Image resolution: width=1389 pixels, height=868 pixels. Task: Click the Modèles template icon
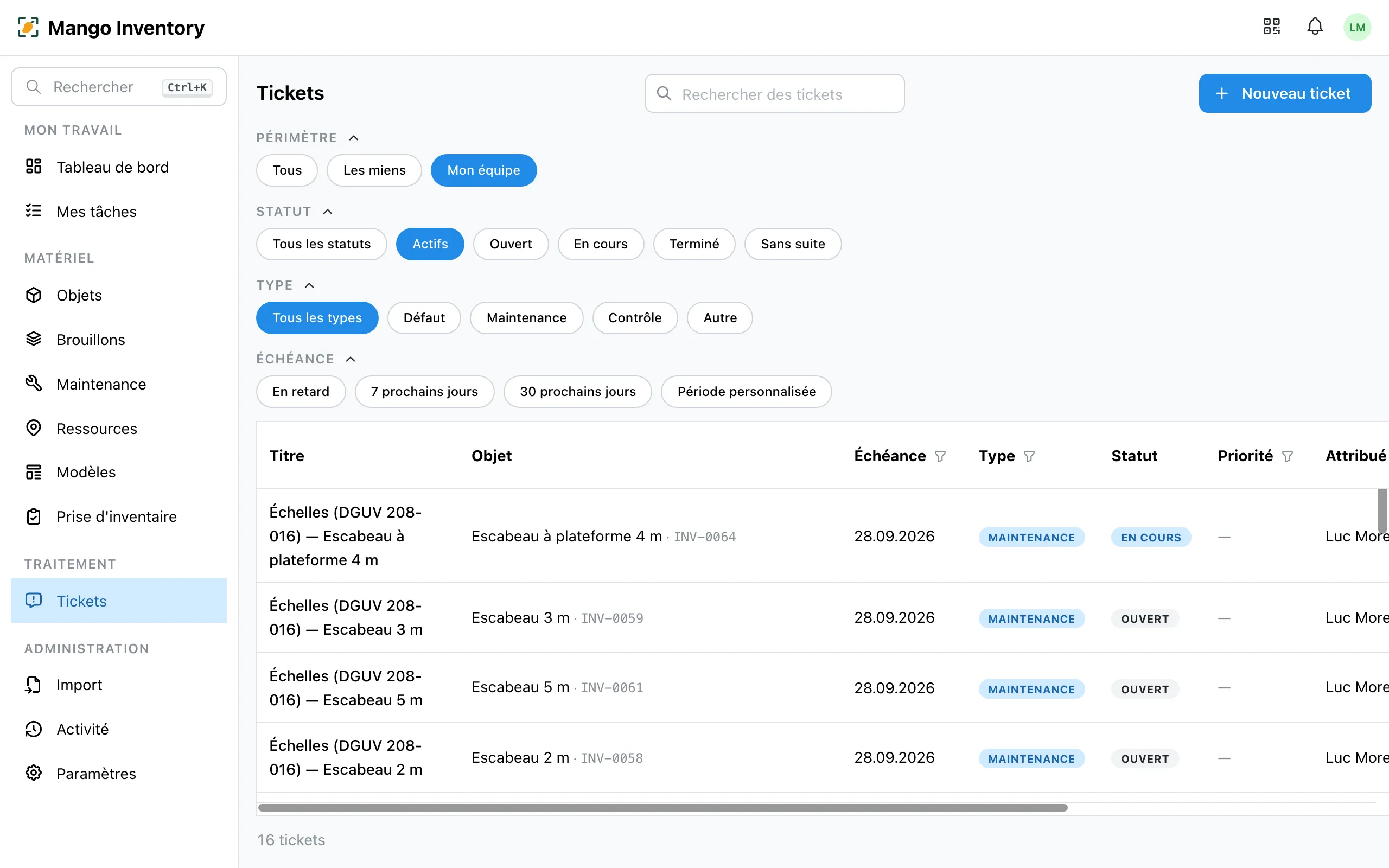click(34, 472)
